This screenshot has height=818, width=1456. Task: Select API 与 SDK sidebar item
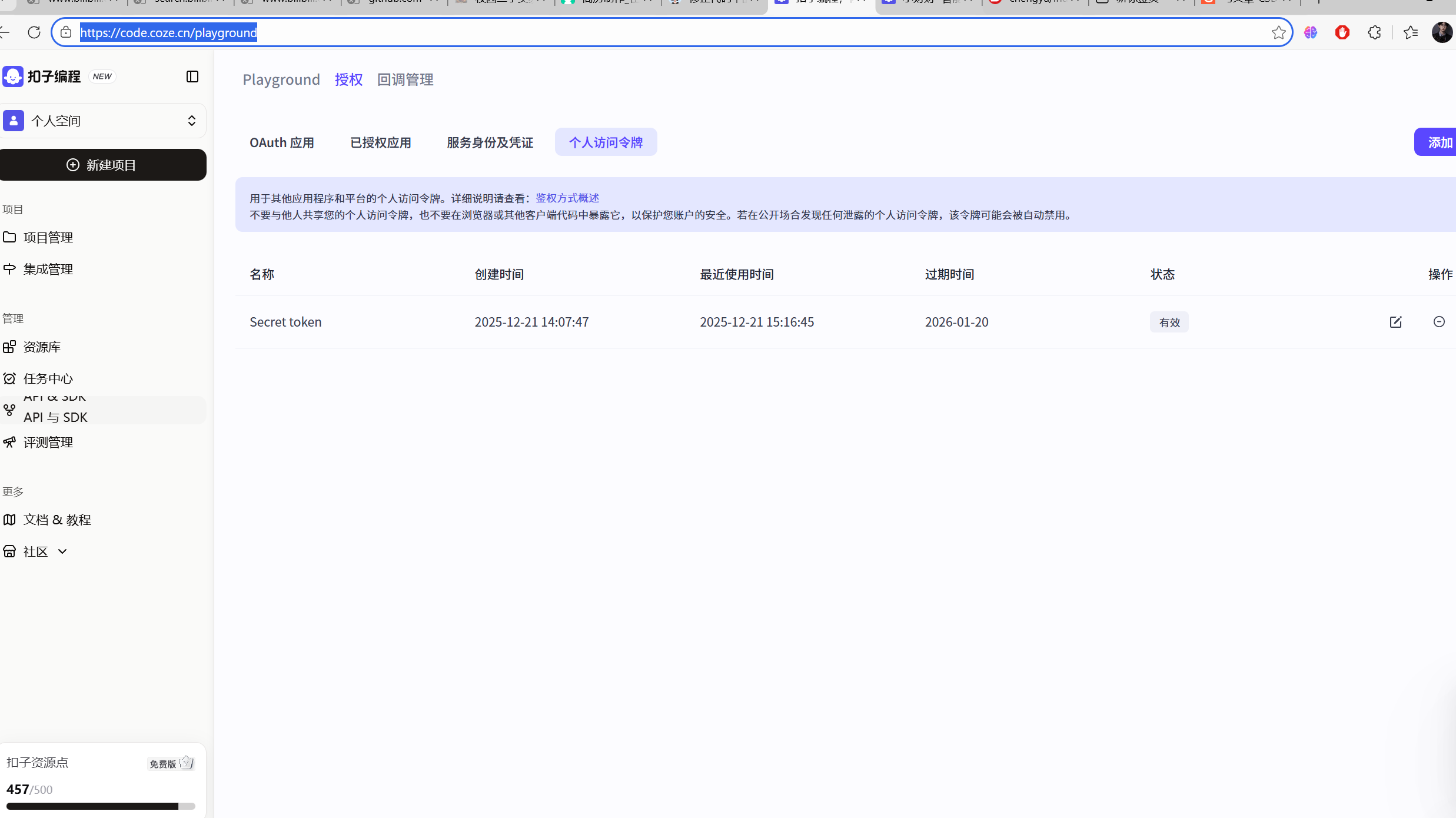(104, 410)
